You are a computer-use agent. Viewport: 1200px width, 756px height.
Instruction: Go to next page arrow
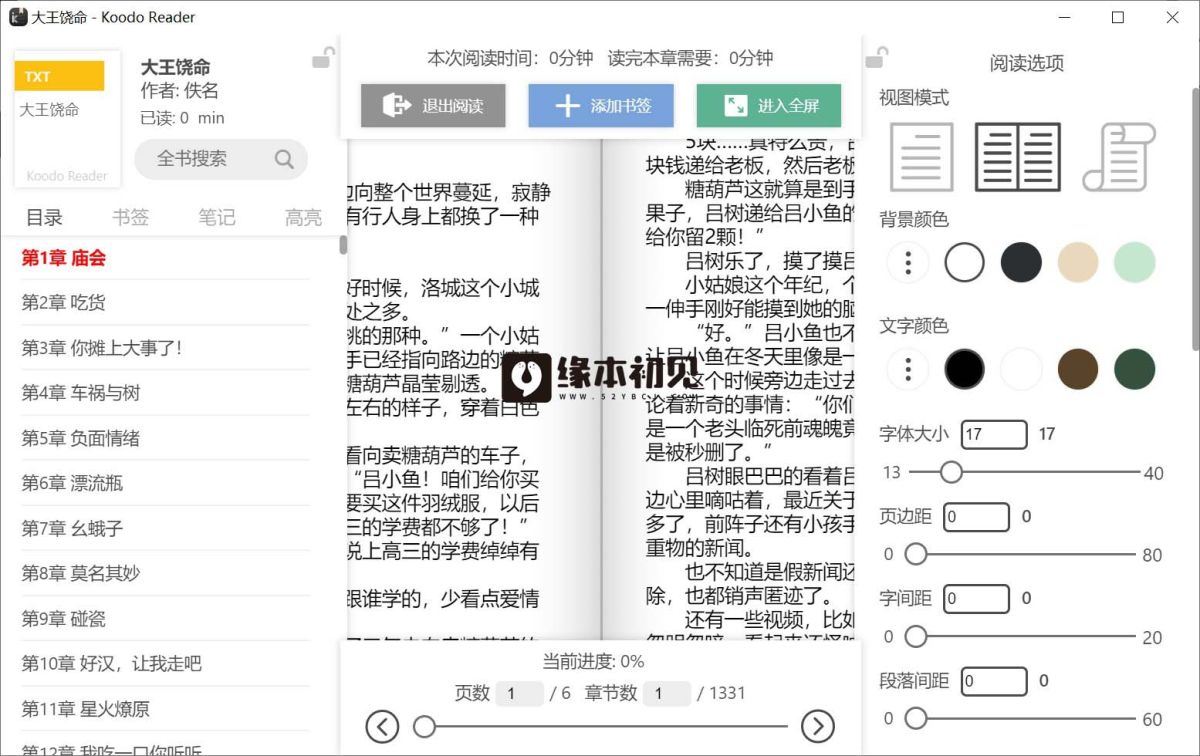pyautogui.click(x=818, y=726)
